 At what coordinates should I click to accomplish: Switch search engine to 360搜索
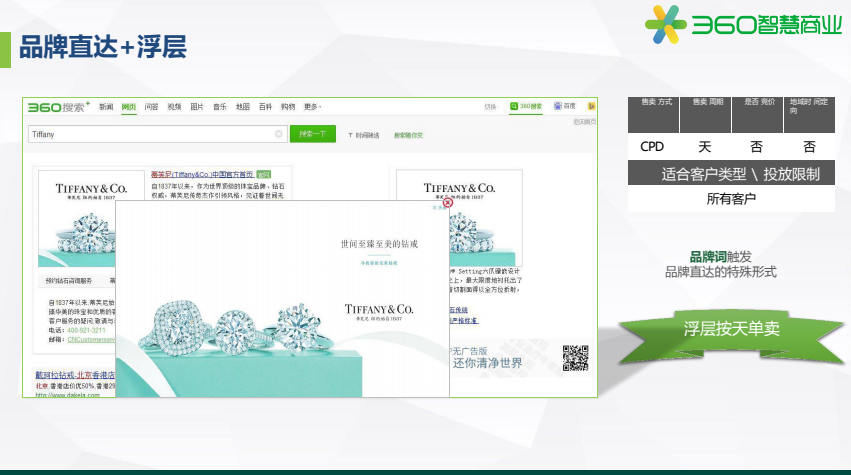526,106
